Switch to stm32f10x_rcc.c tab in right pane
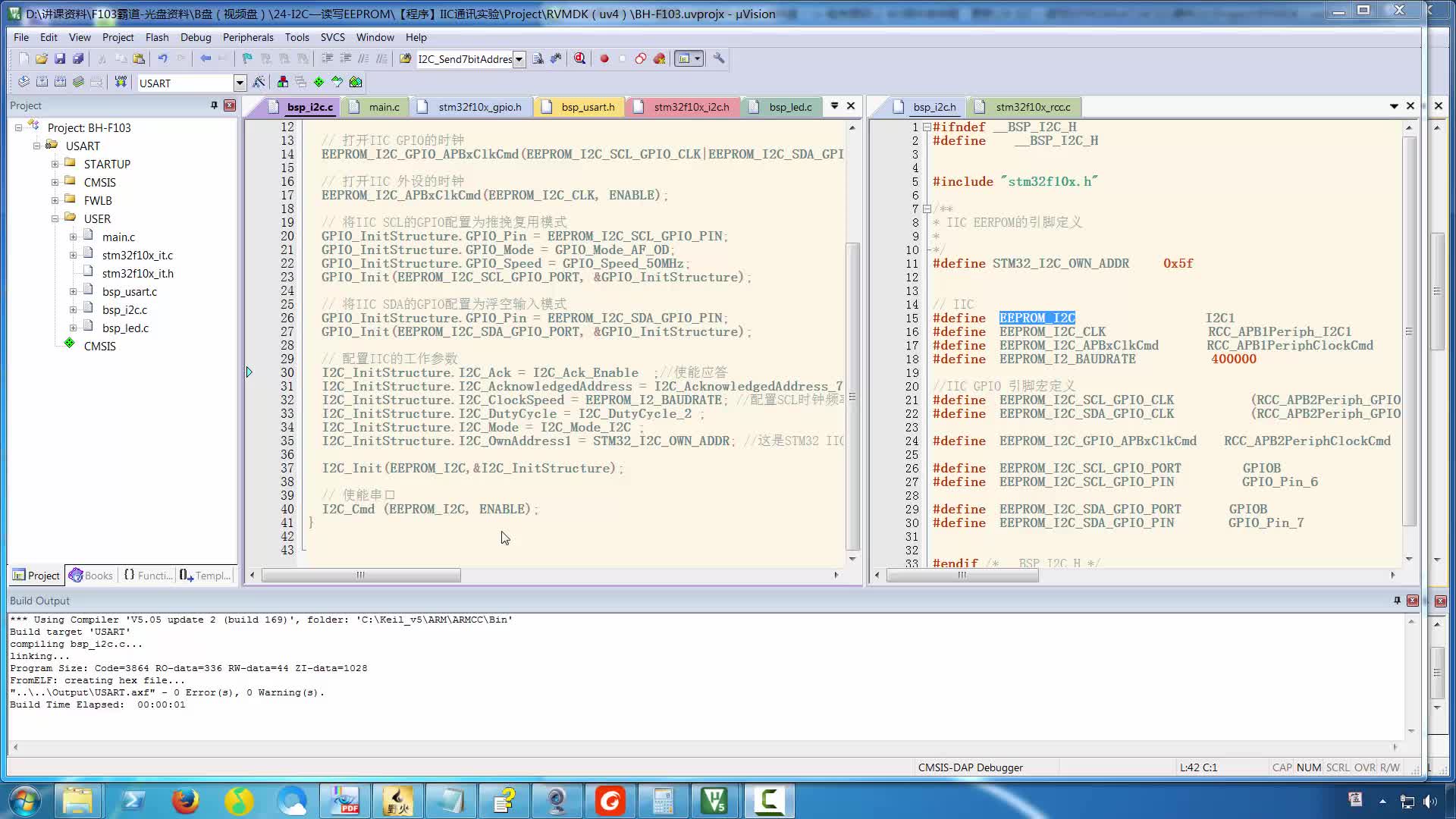Screen dimensions: 1456x819 [x=1024, y=107]
